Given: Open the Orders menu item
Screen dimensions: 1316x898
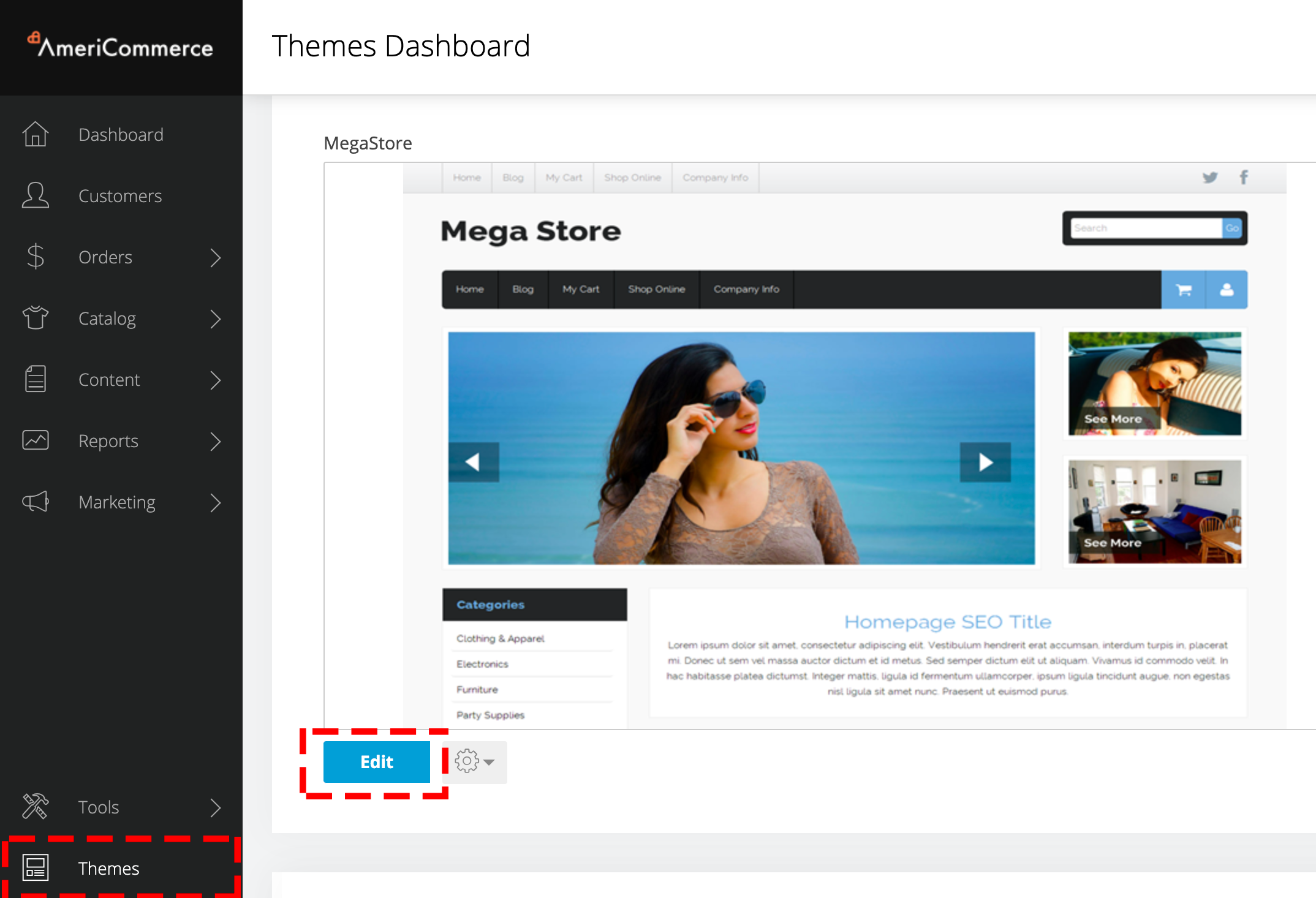Looking at the screenshot, I should 121,257.
